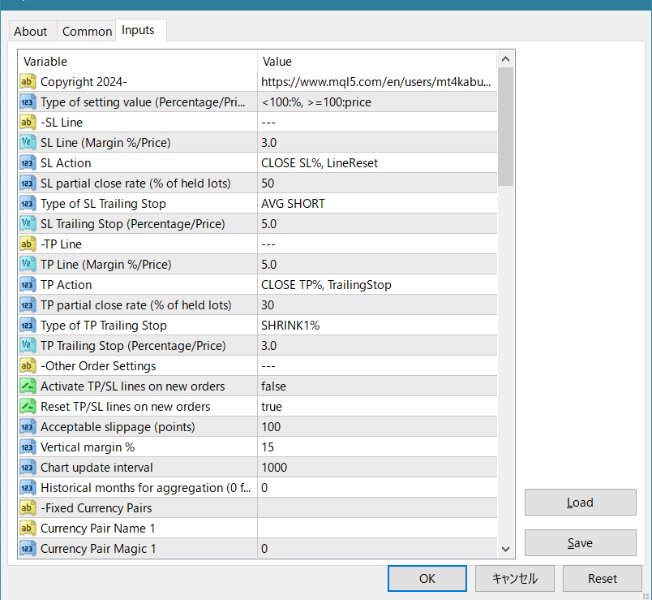Toggle the Activate TP/SL lines value false
The height and width of the screenshot is (600, 652).
[377, 386]
